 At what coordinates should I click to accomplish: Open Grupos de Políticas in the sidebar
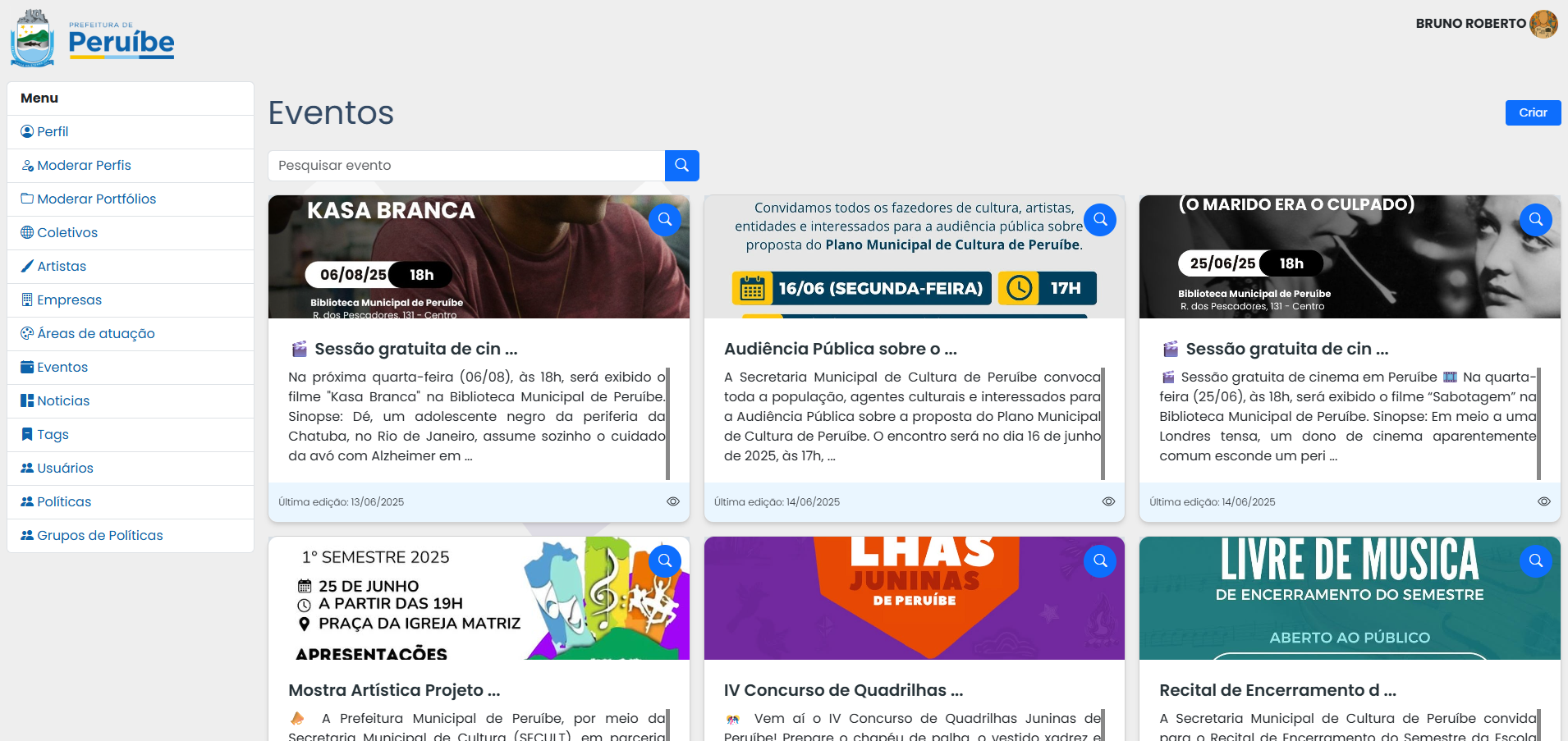(131, 536)
